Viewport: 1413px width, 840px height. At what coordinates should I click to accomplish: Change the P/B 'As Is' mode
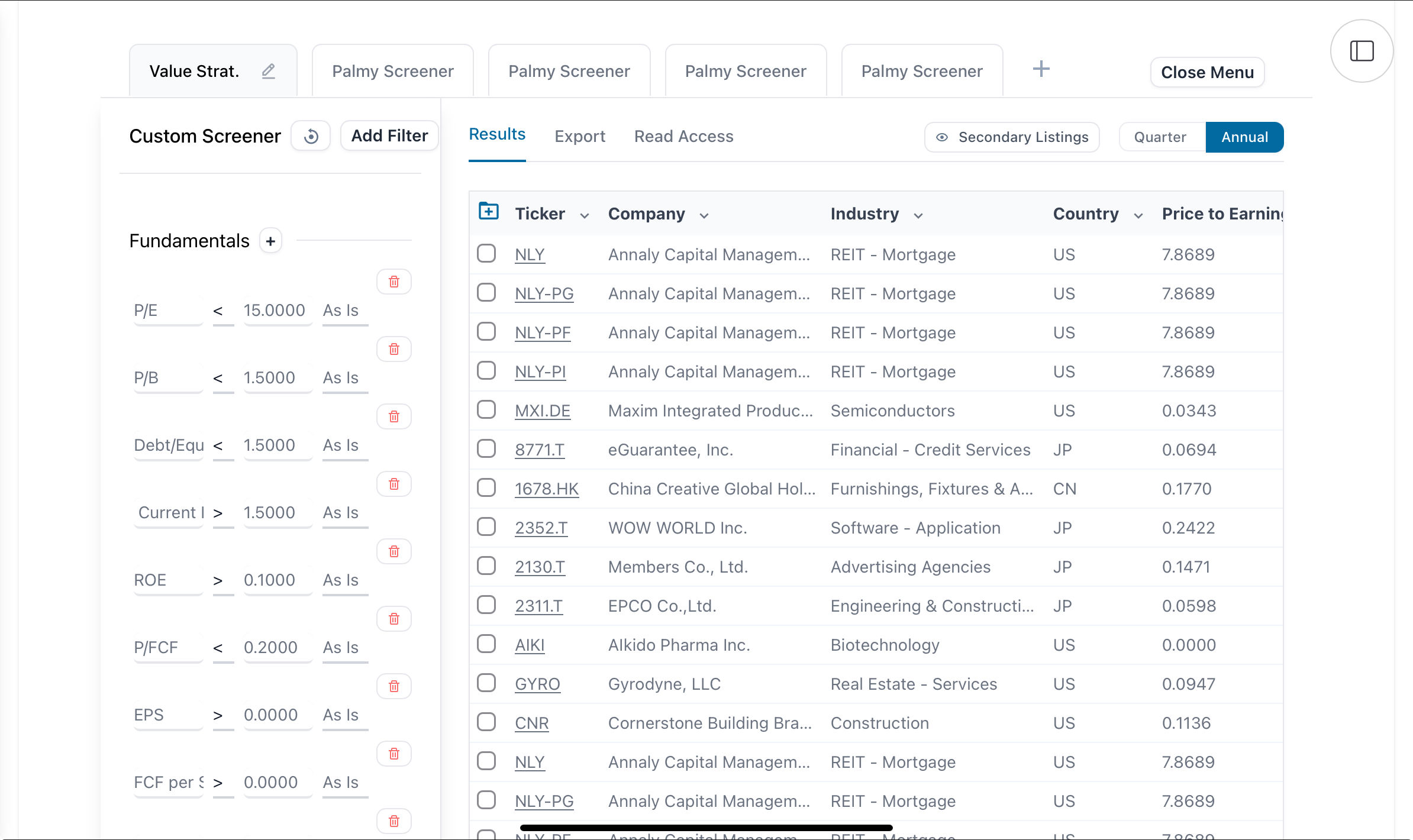click(345, 378)
